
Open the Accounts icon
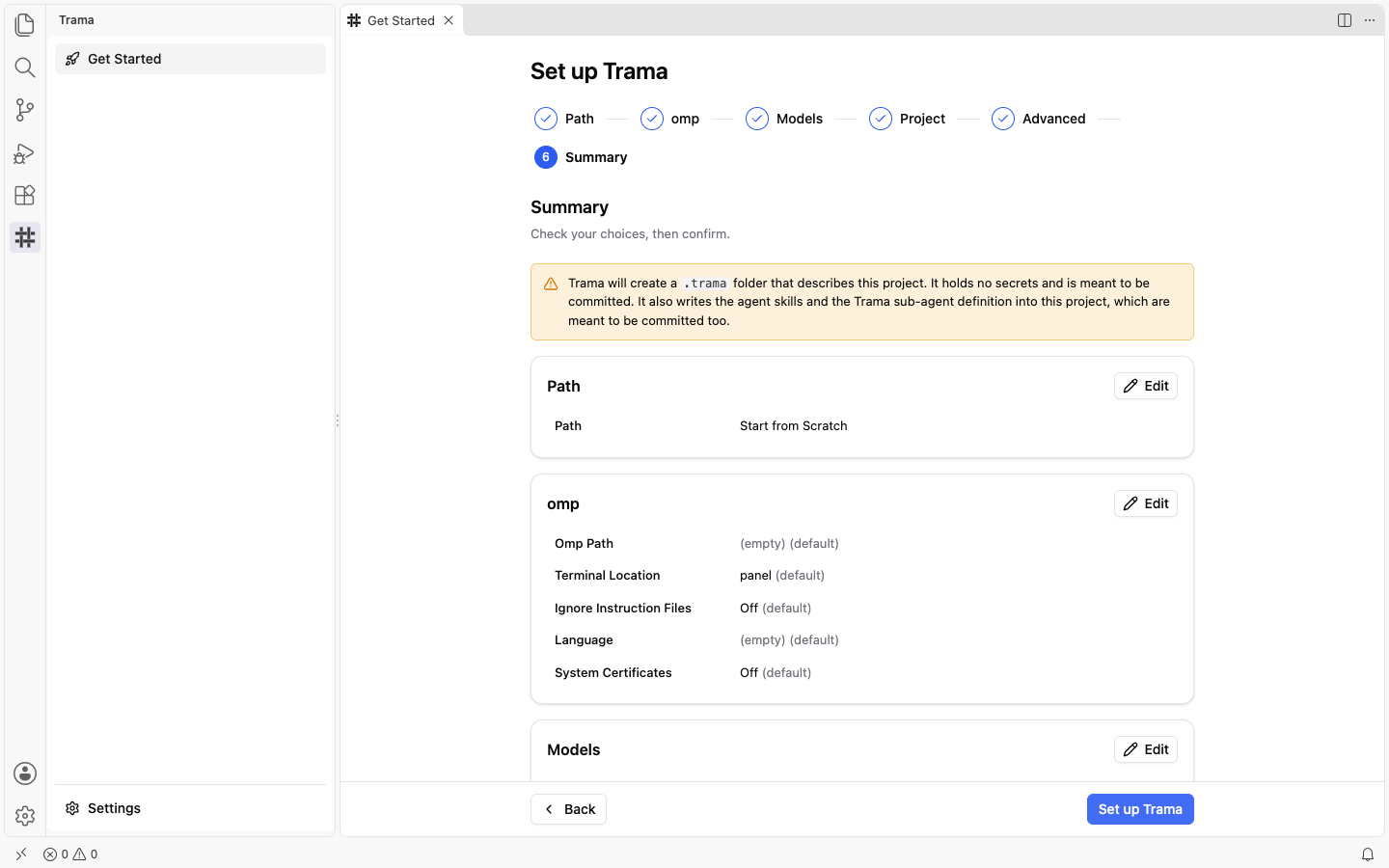(x=25, y=773)
